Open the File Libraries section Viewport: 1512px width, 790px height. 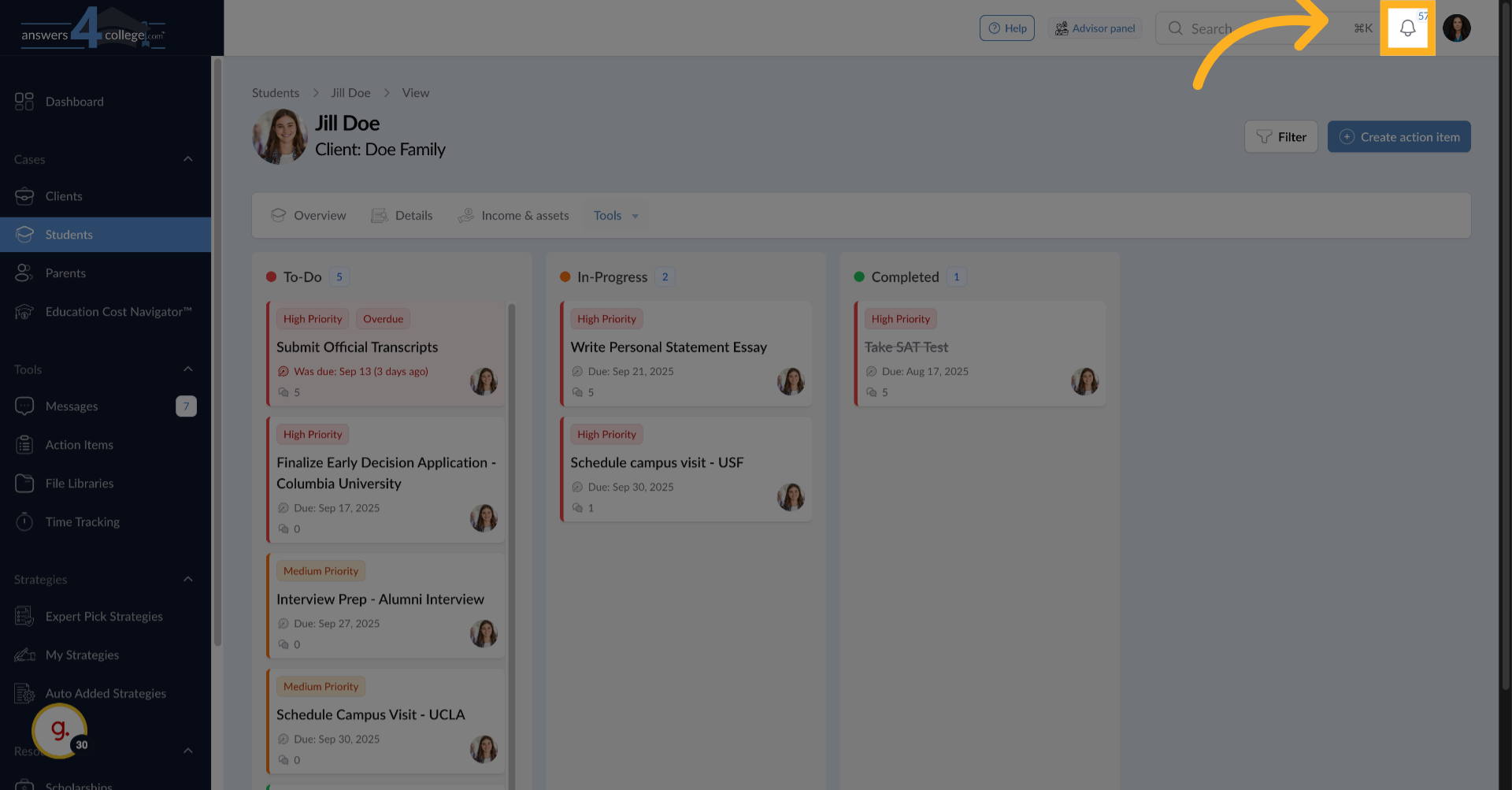[x=78, y=483]
